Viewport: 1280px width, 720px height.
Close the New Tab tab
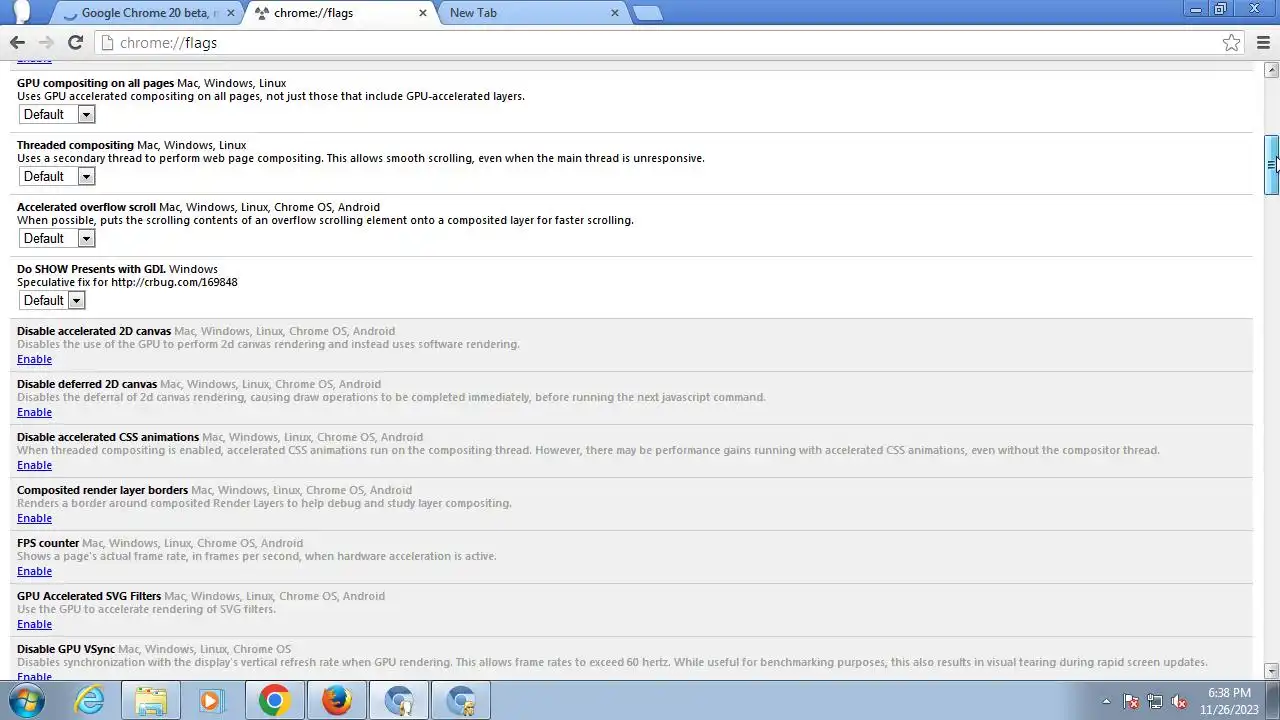pos(614,13)
